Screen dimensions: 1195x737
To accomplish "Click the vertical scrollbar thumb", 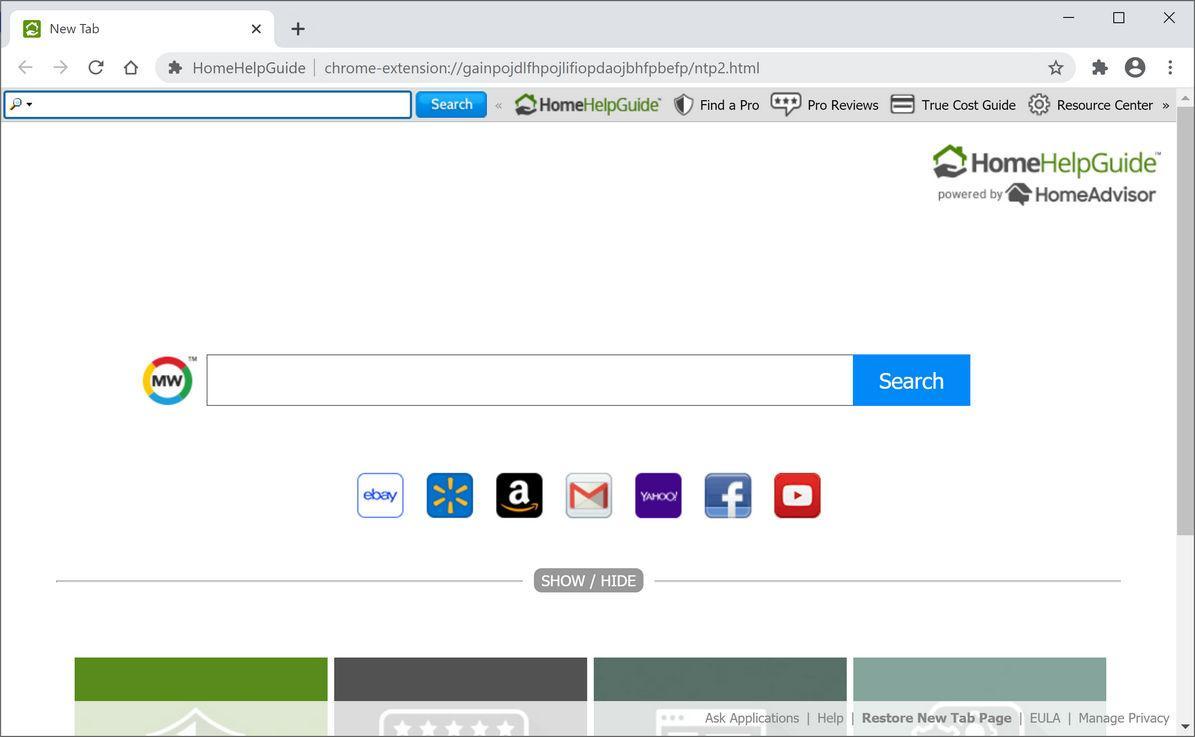I will tap(1185, 320).
